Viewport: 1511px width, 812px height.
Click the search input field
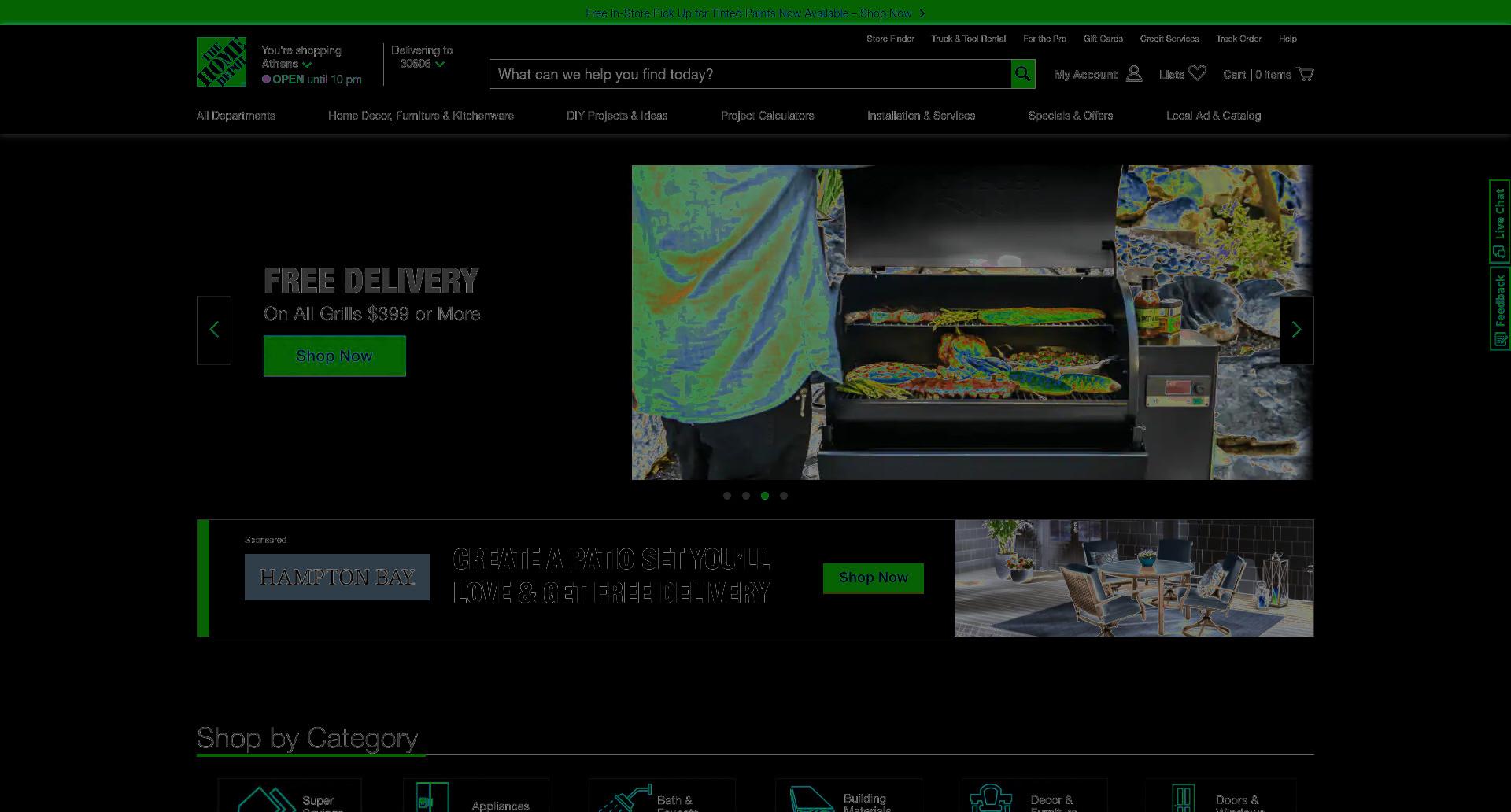coord(750,74)
